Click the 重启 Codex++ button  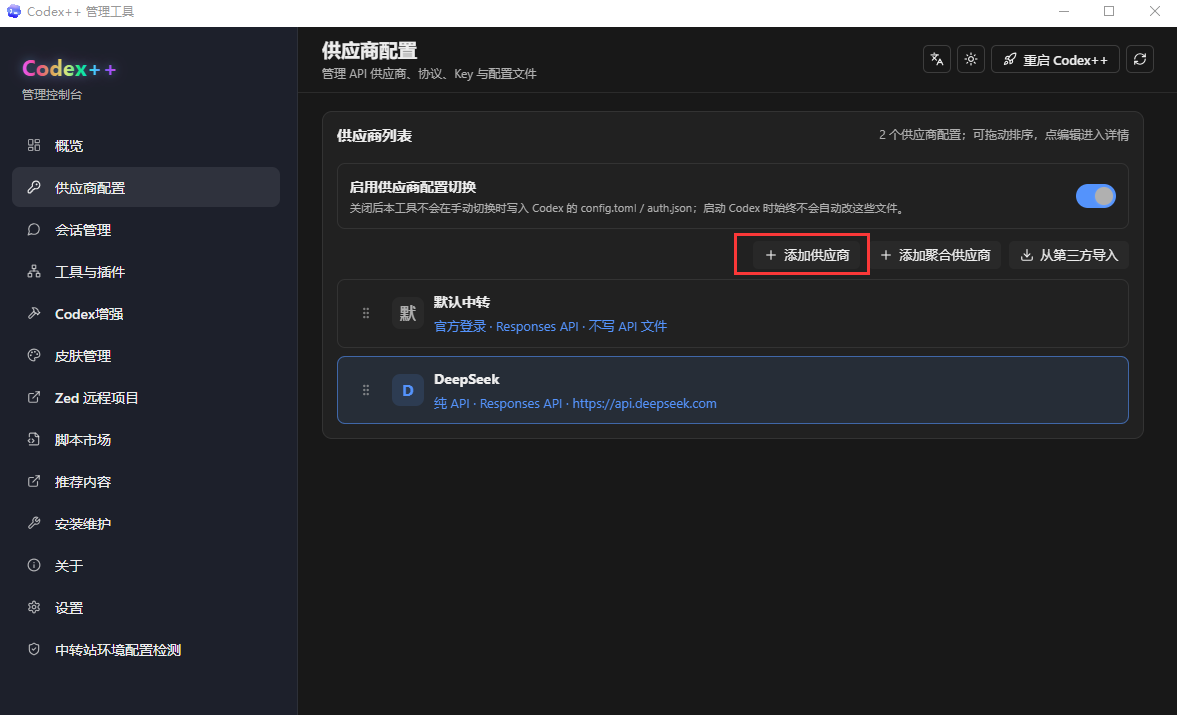tap(1055, 59)
